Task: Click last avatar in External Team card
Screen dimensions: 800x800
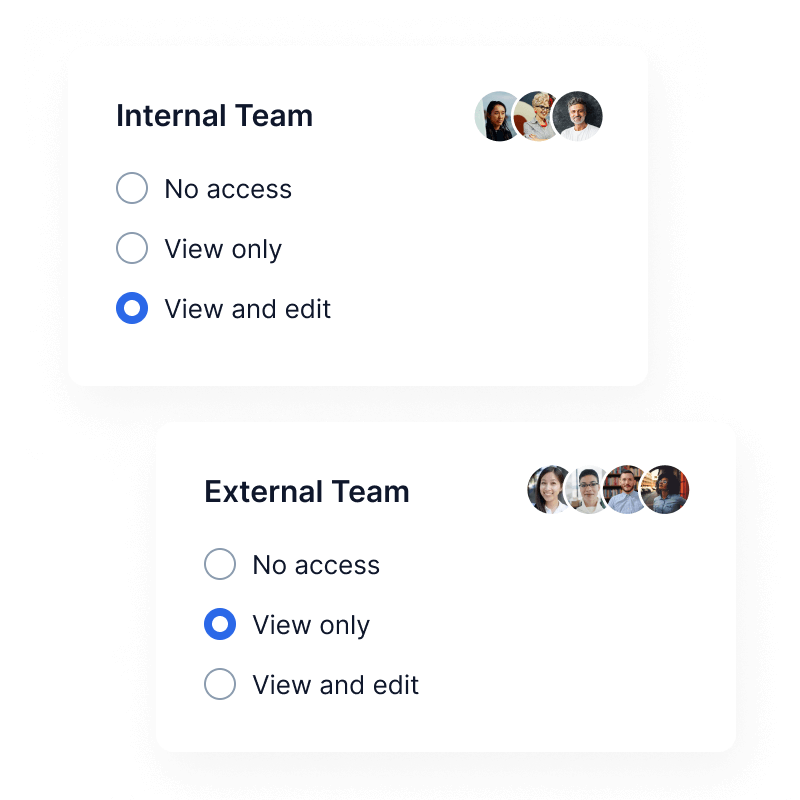Action: pos(667,490)
